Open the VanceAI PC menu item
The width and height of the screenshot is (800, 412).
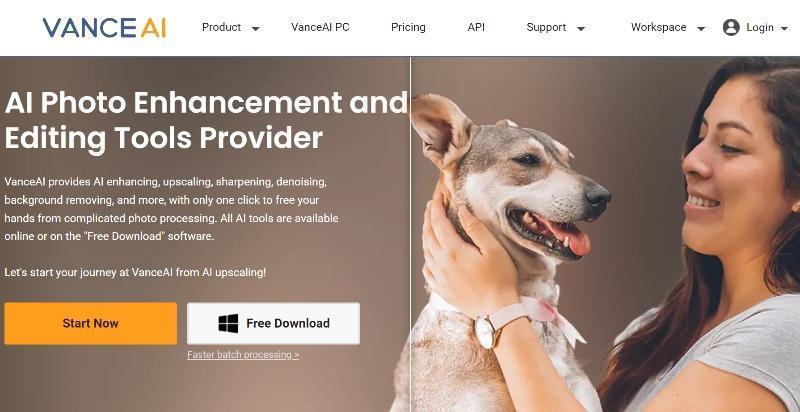320,28
